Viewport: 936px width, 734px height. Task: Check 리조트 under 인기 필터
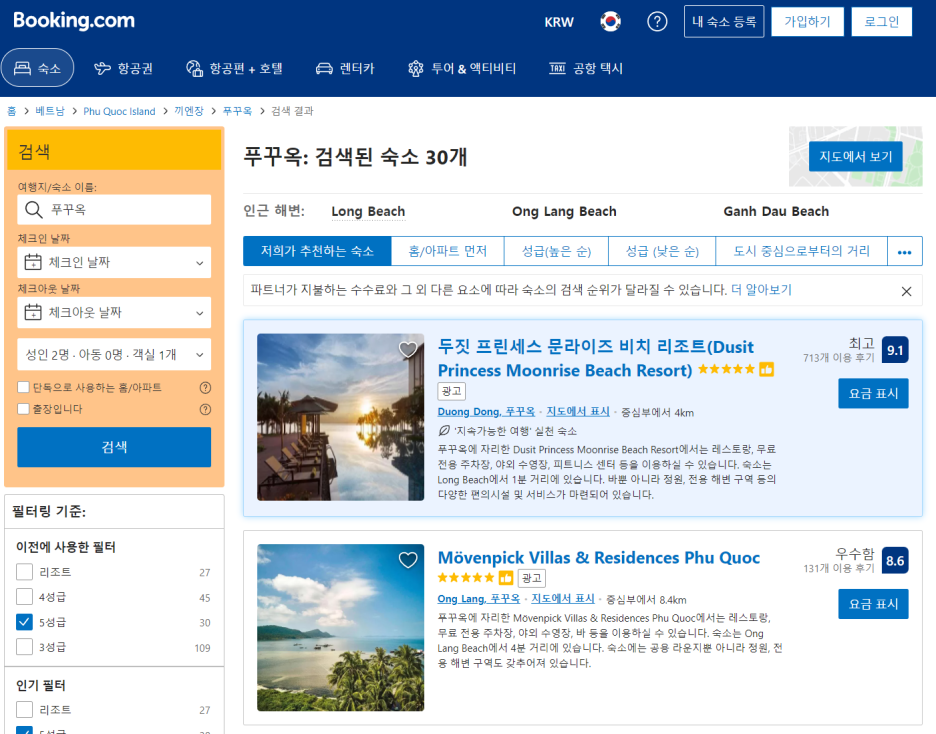[x=24, y=710]
